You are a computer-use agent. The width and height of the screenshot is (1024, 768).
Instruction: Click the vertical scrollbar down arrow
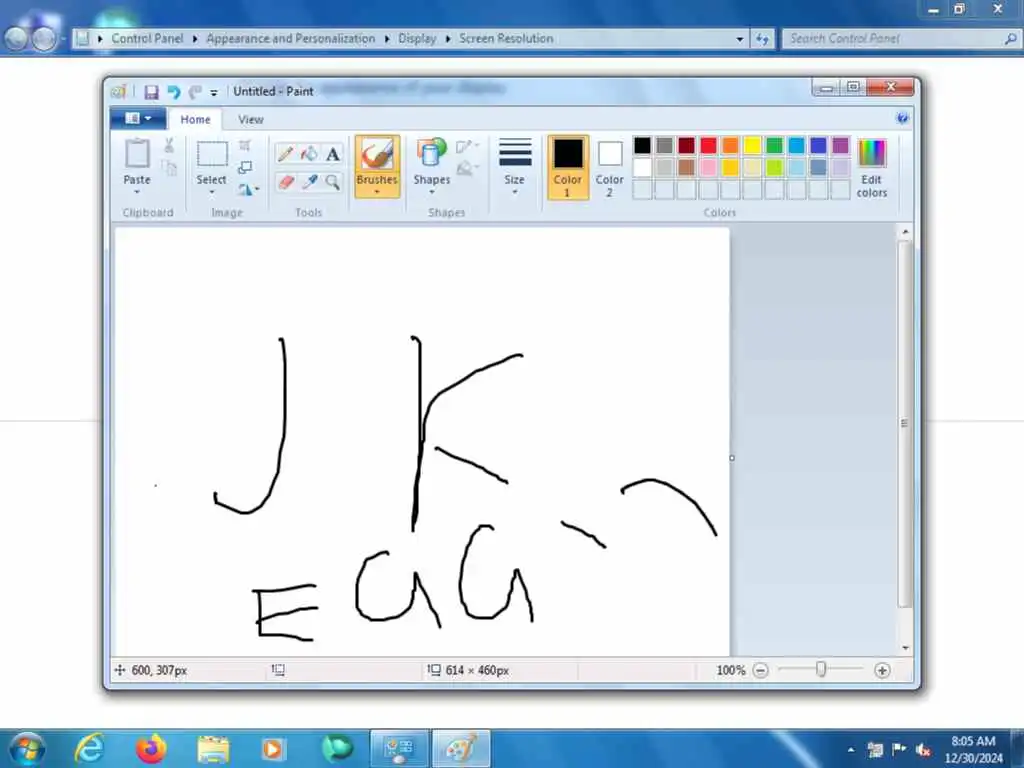905,648
